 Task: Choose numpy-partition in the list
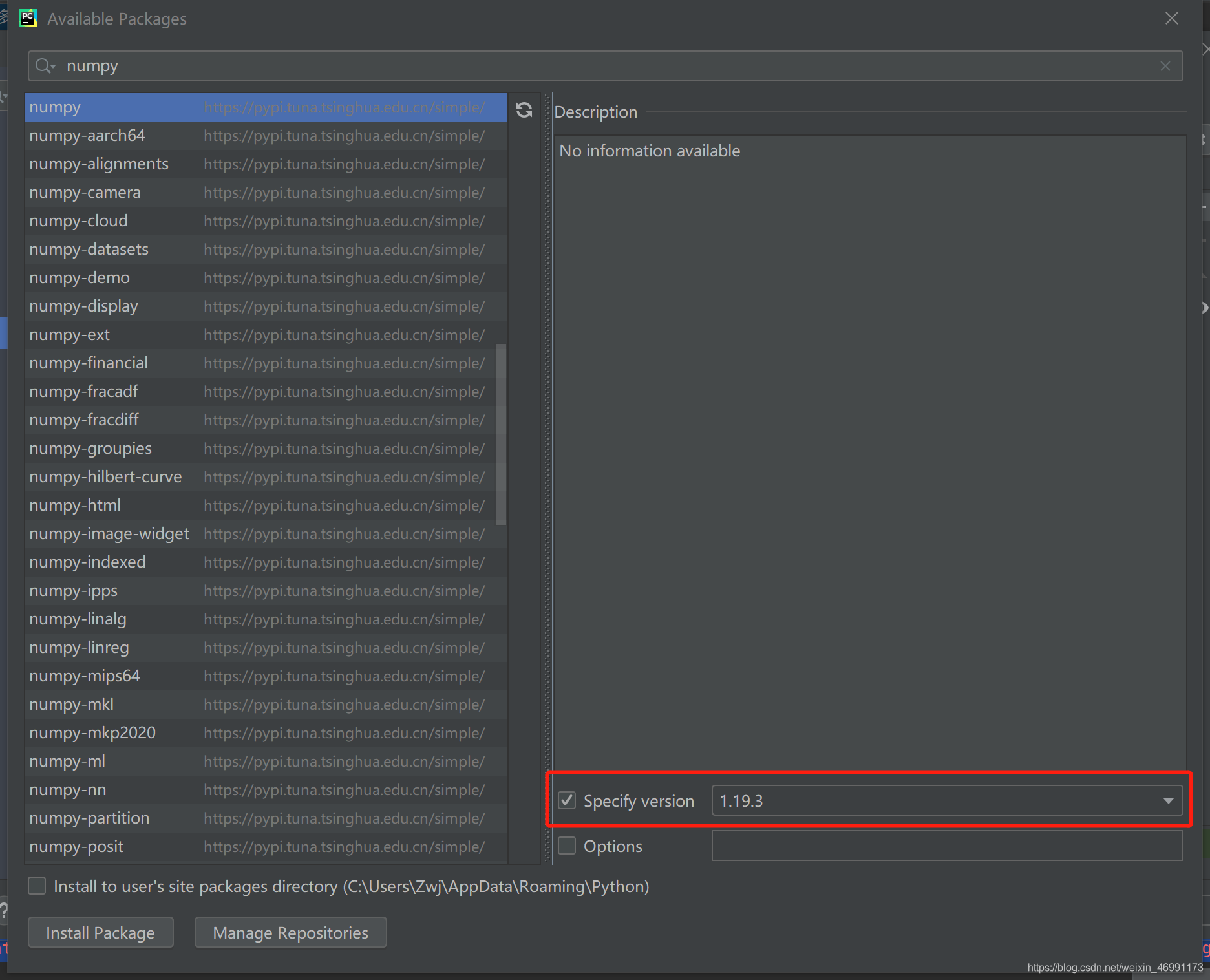[x=266, y=818]
